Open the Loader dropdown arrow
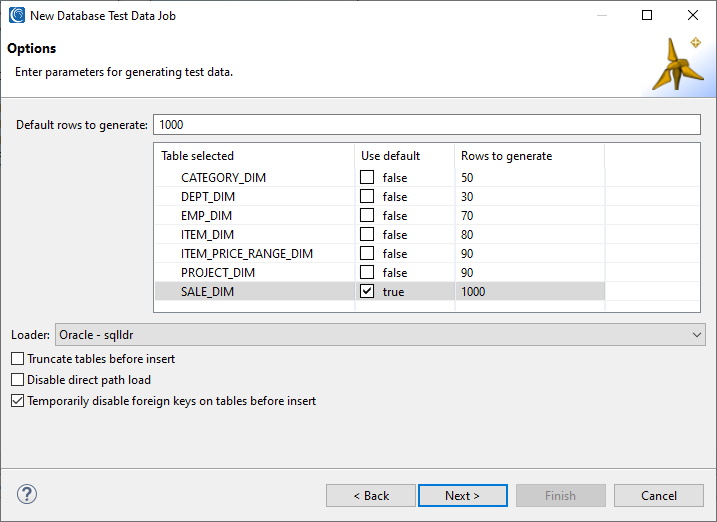Screen dimensions: 717x522 [696, 335]
